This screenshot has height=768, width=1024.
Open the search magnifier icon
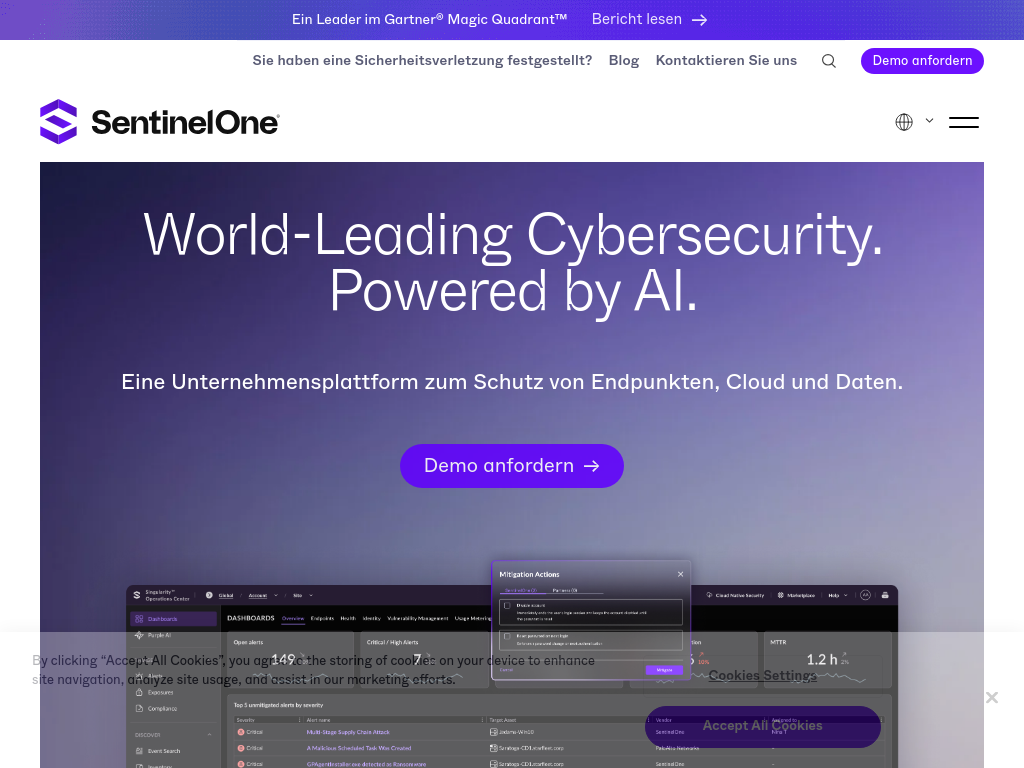pyautogui.click(x=829, y=61)
